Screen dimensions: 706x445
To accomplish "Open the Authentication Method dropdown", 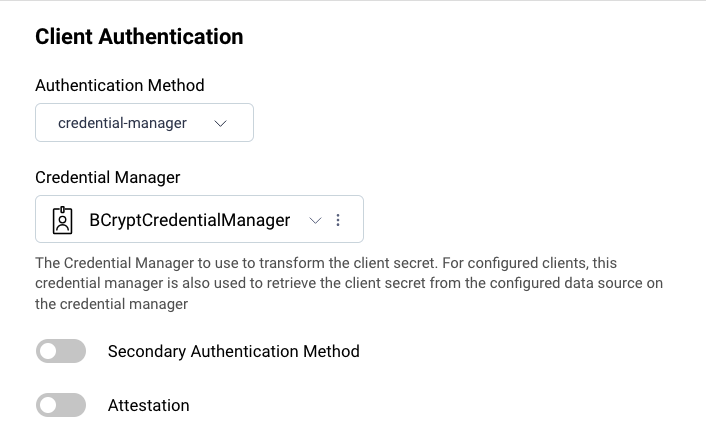I will click(144, 123).
